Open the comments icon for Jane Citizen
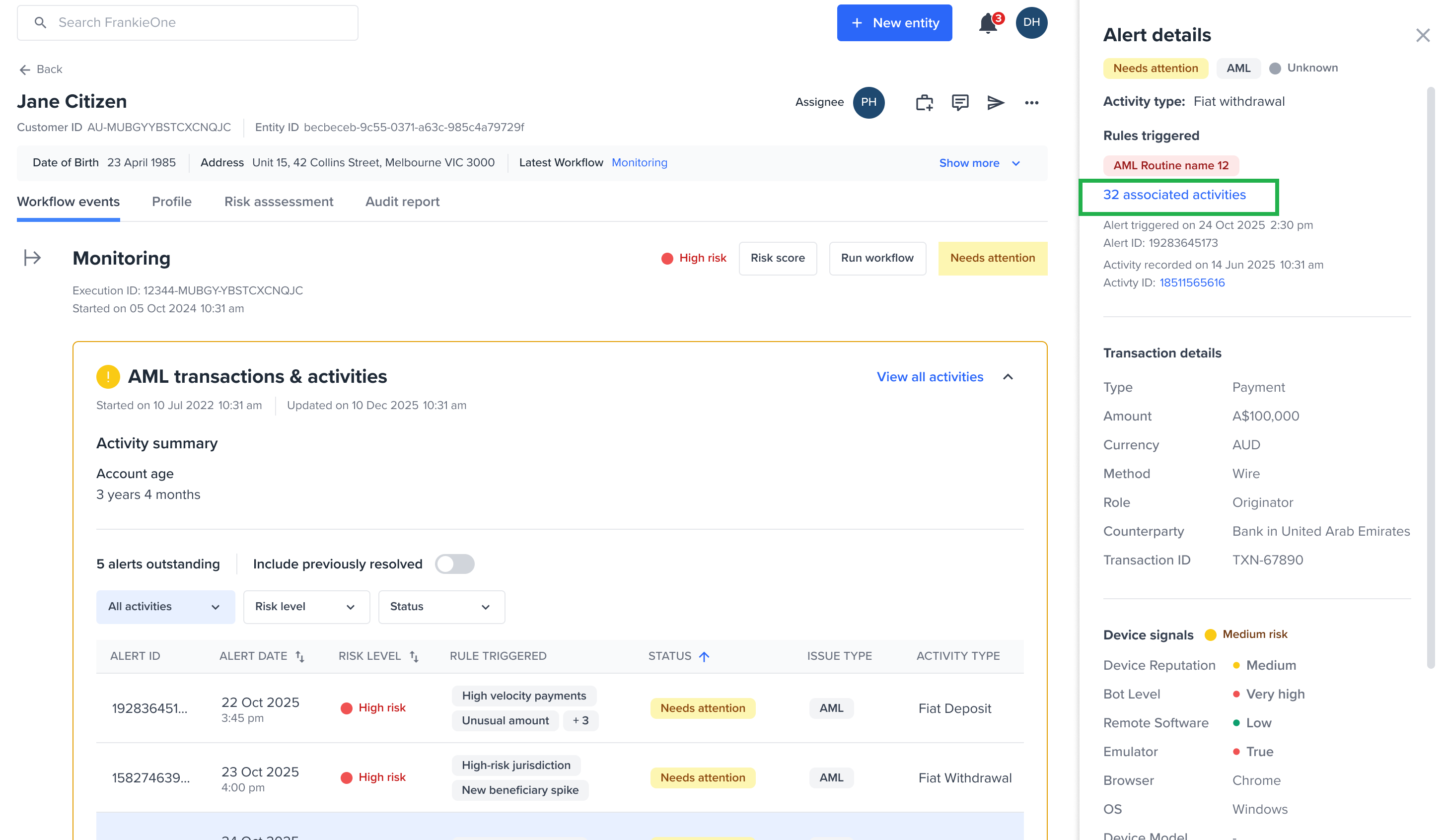The height and width of the screenshot is (840, 1445). (x=960, y=102)
